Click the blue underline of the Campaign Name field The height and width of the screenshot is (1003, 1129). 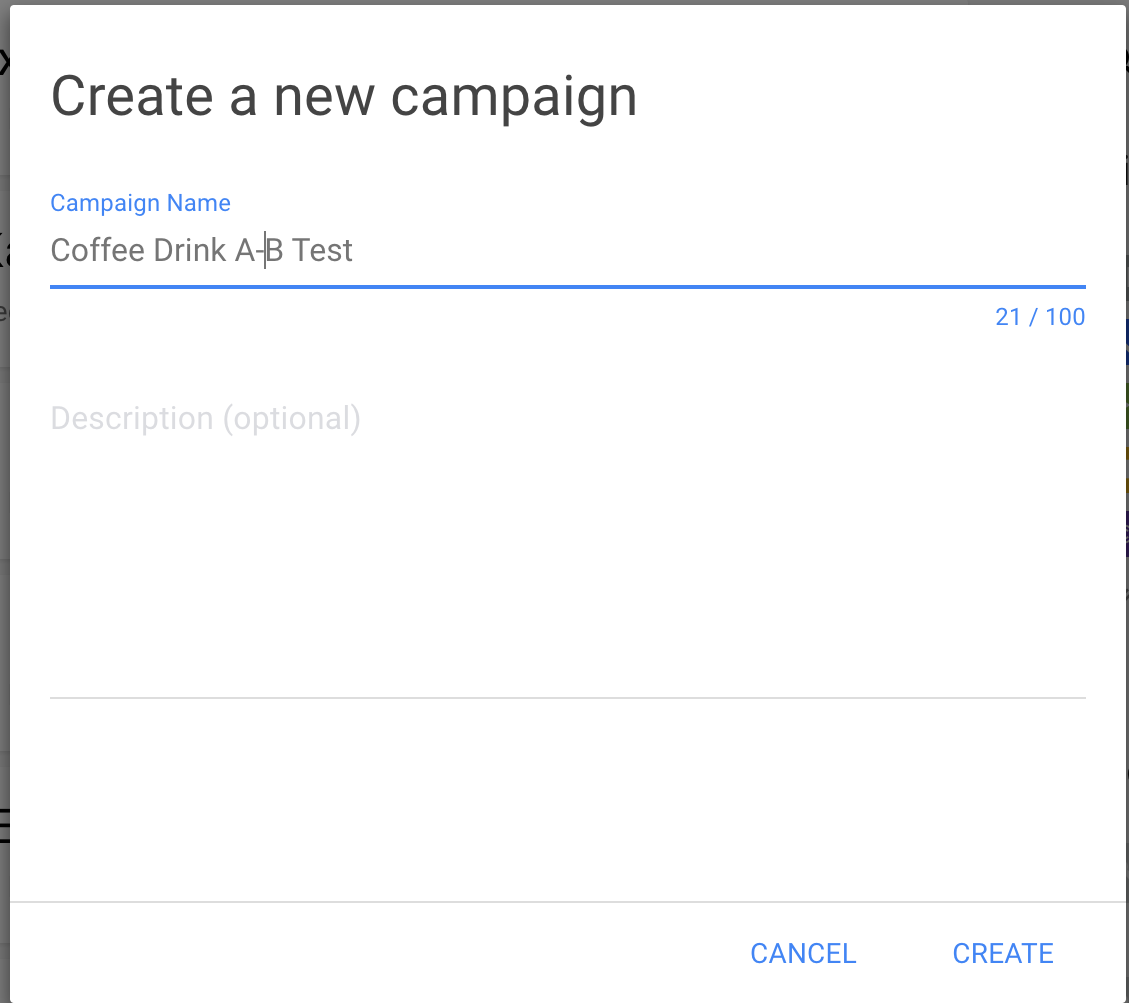pyautogui.click(x=567, y=287)
